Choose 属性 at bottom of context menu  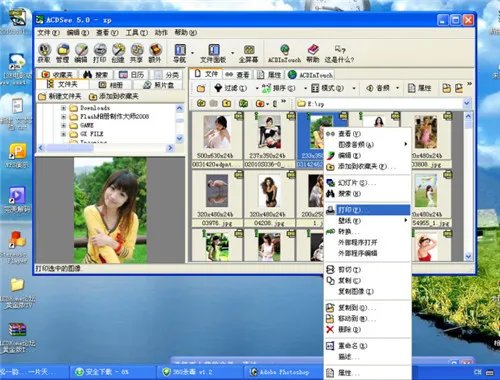(x=367, y=373)
